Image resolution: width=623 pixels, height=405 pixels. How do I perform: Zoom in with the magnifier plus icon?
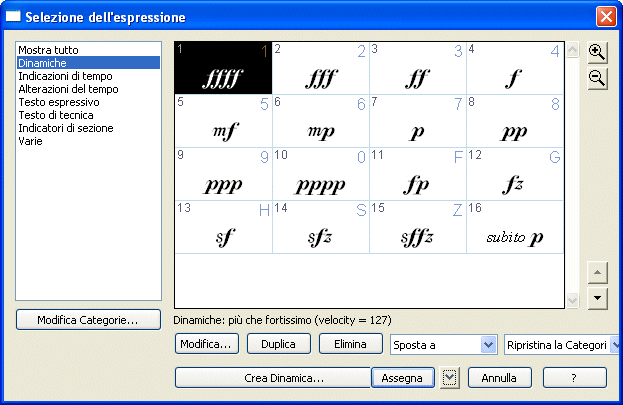pyautogui.click(x=597, y=53)
